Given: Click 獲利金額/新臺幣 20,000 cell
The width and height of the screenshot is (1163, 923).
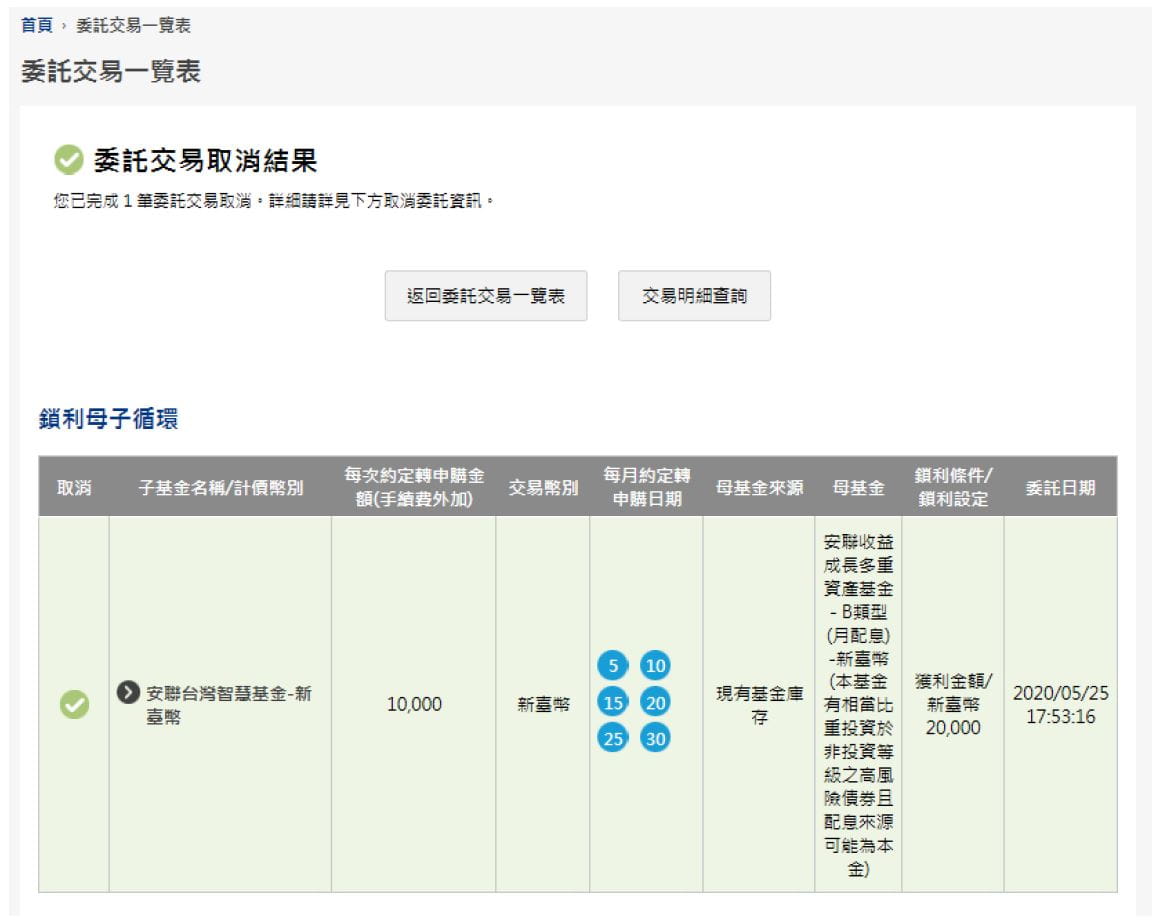Looking at the screenshot, I should click(x=953, y=704).
